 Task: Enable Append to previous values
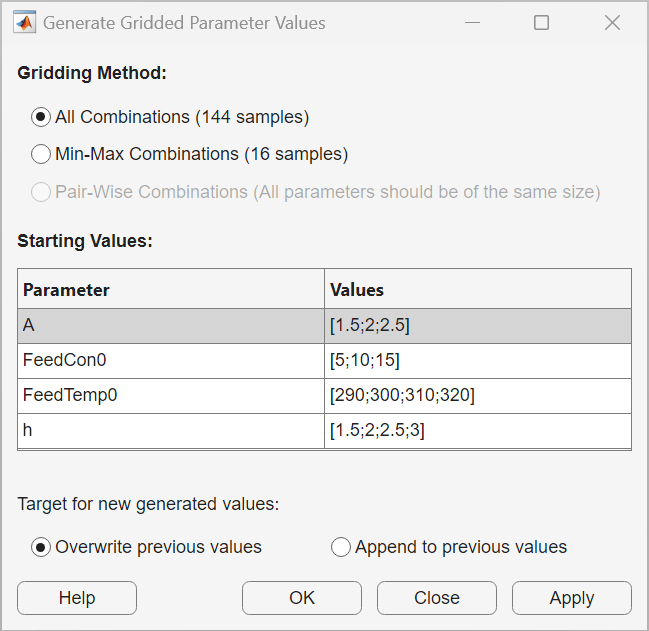[341, 547]
